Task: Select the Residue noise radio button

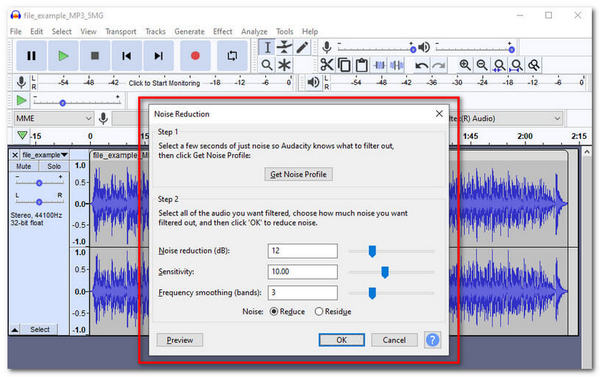Action: (x=319, y=312)
